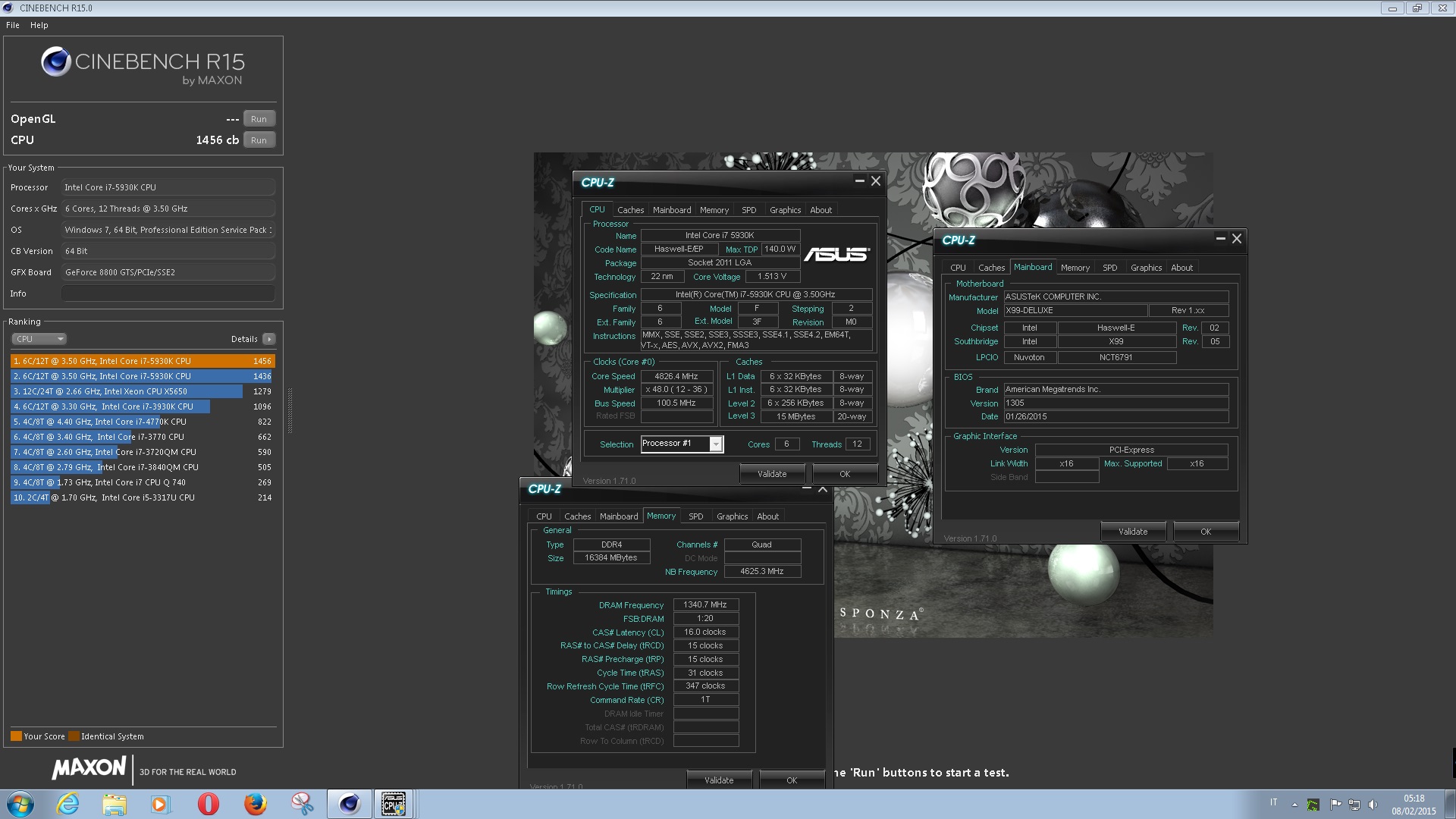Click the Core Speed value 4826.4 MHz
Screen dimensions: 1456x819
676,376
